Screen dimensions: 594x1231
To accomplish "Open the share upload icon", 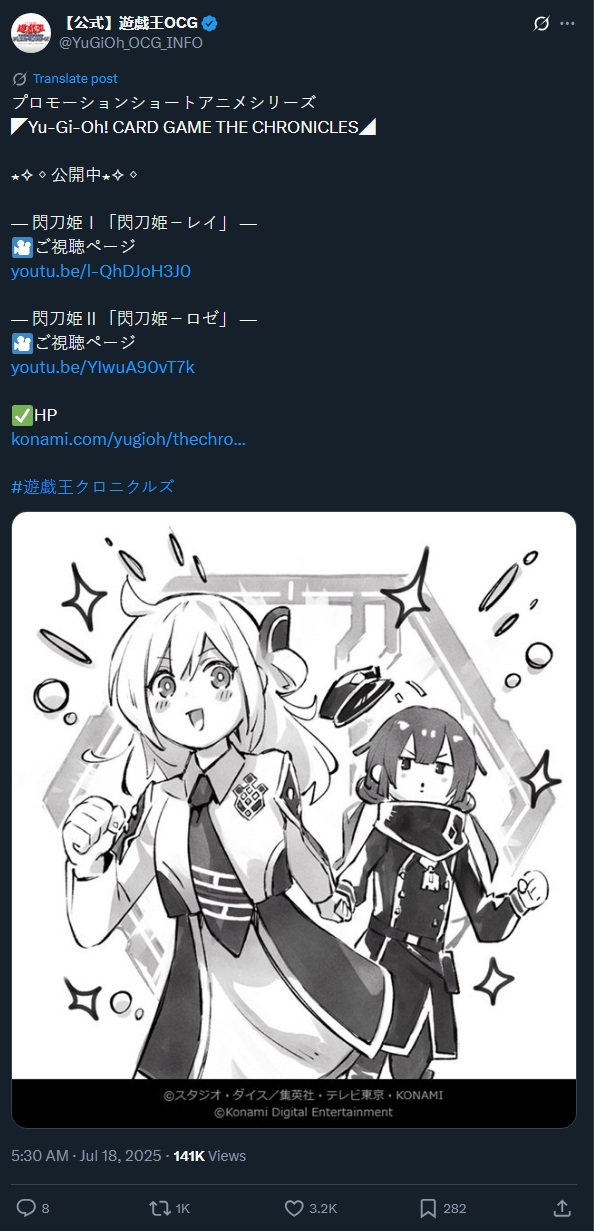I will click(x=562, y=1208).
